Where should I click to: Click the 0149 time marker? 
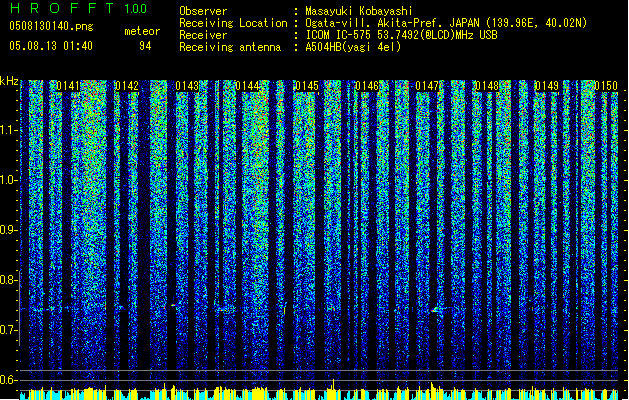click(547, 86)
